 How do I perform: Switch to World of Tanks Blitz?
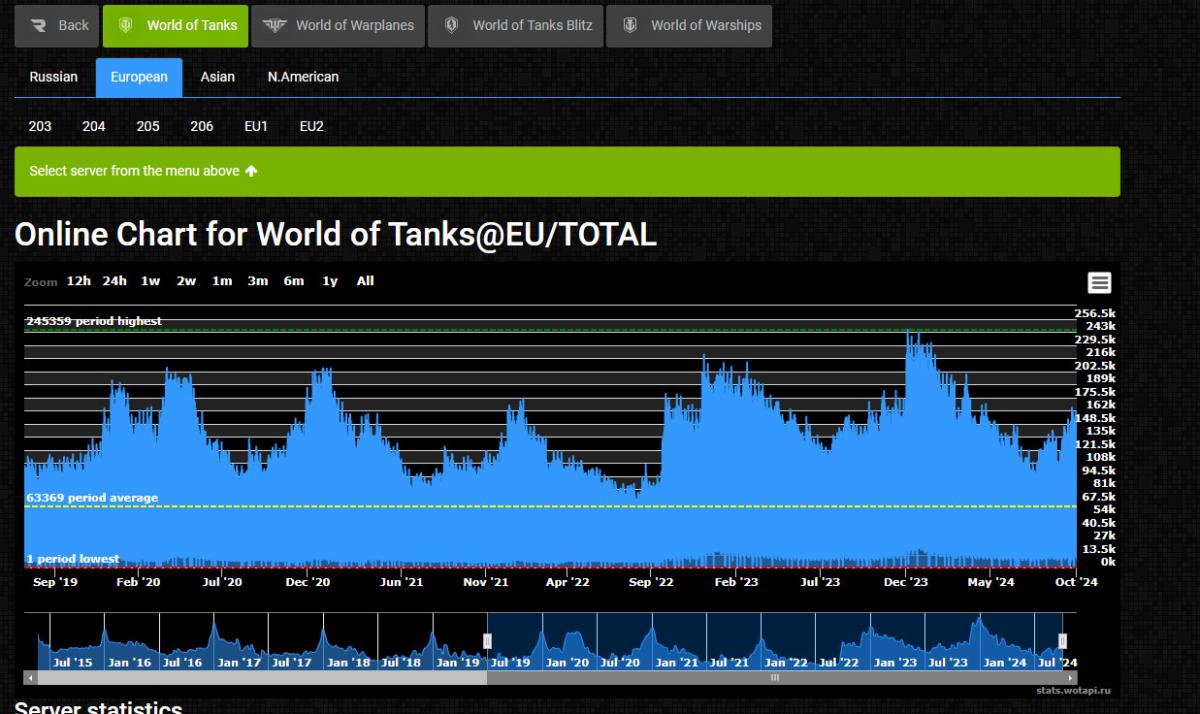coord(516,26)
